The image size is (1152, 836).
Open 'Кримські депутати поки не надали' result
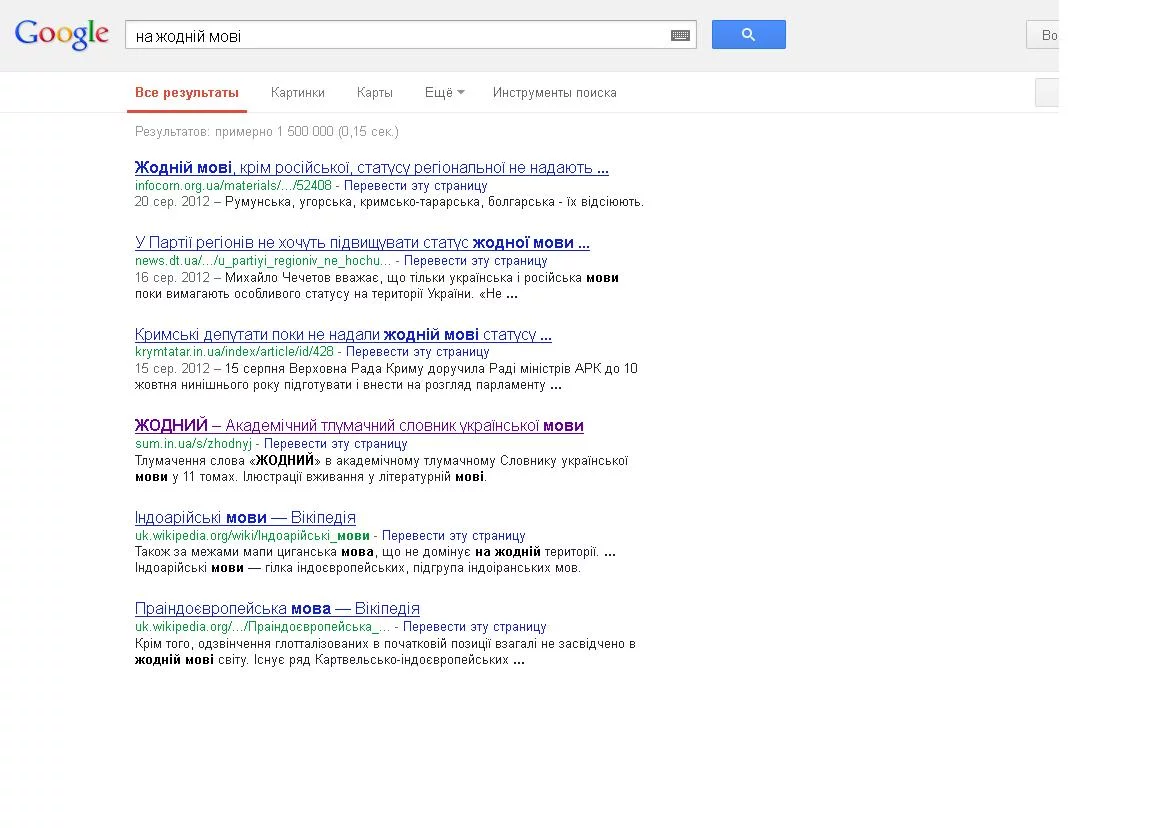[x=343, y=334]
